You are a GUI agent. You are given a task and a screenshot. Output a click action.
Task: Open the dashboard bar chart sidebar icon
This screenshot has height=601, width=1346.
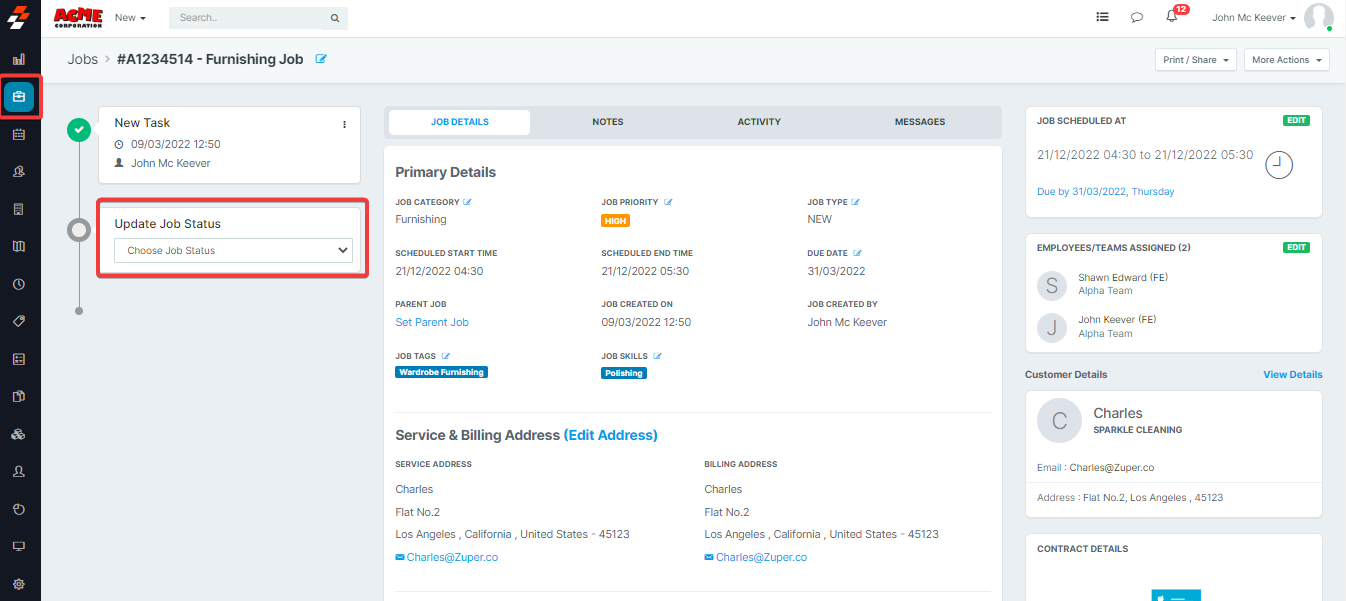point(19,59)
